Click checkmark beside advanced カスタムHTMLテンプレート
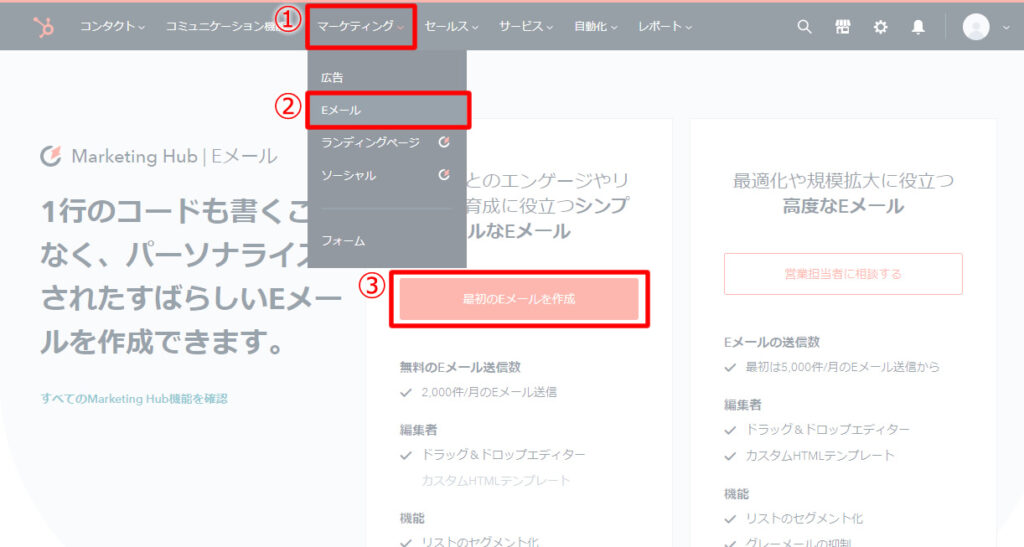This screenshot has width=1024, height=547. (x=730, y=456)
